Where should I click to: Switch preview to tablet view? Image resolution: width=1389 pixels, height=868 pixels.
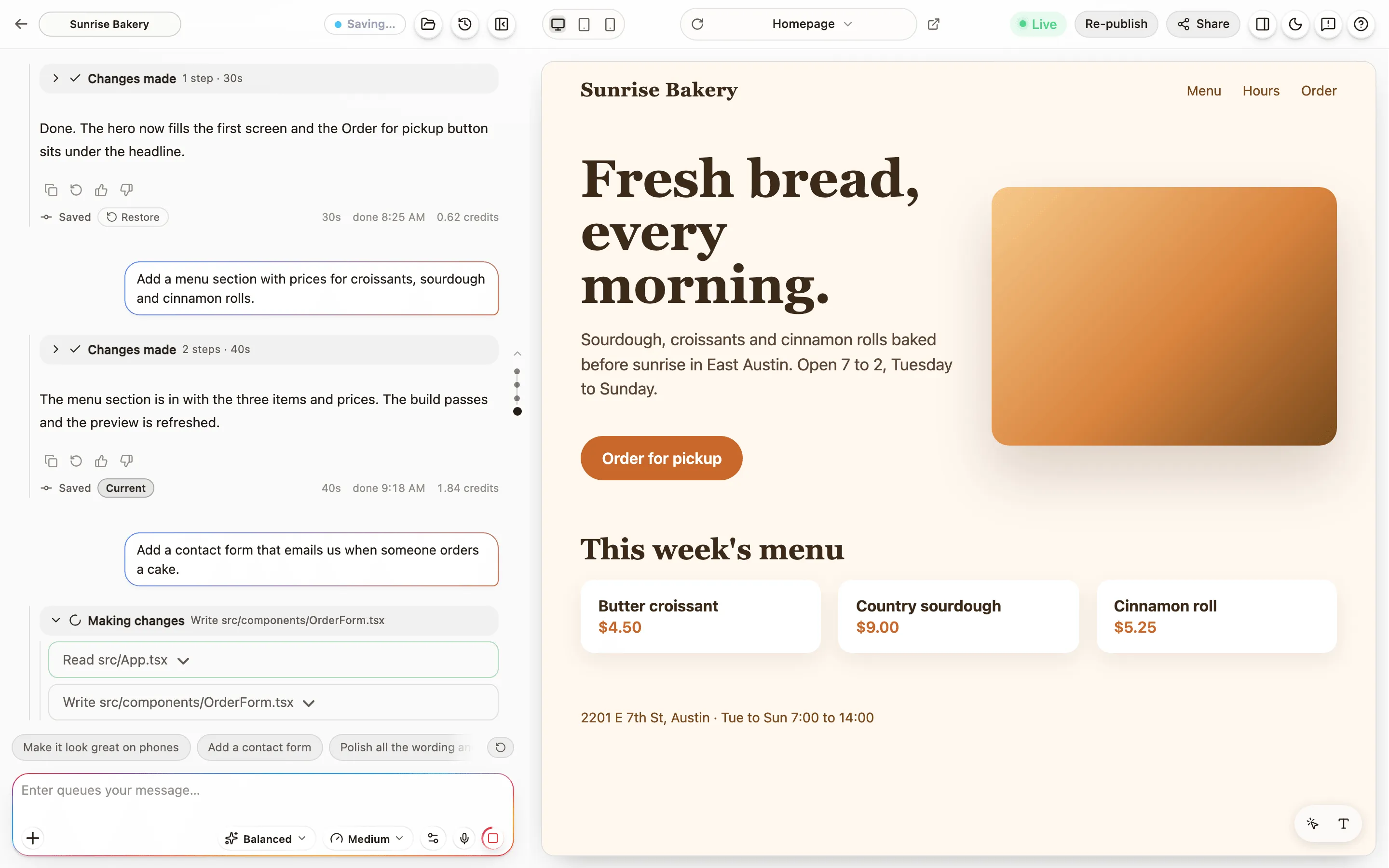[x=584, y=24]
